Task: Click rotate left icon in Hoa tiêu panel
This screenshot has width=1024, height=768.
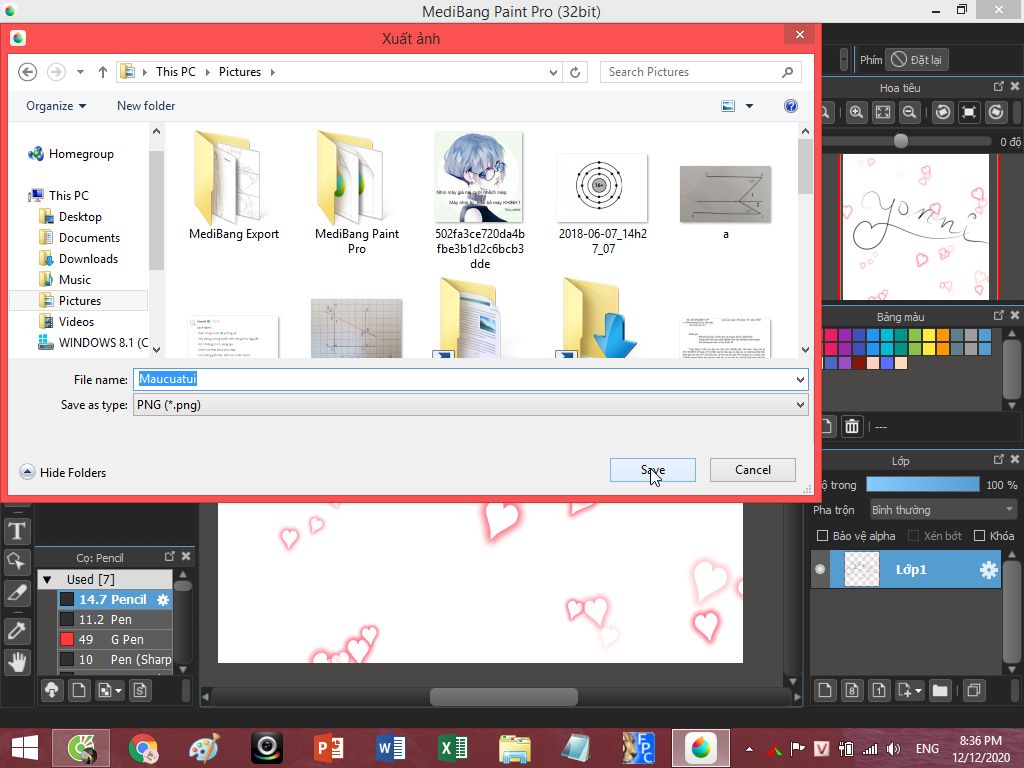Action: click(942, 112)
